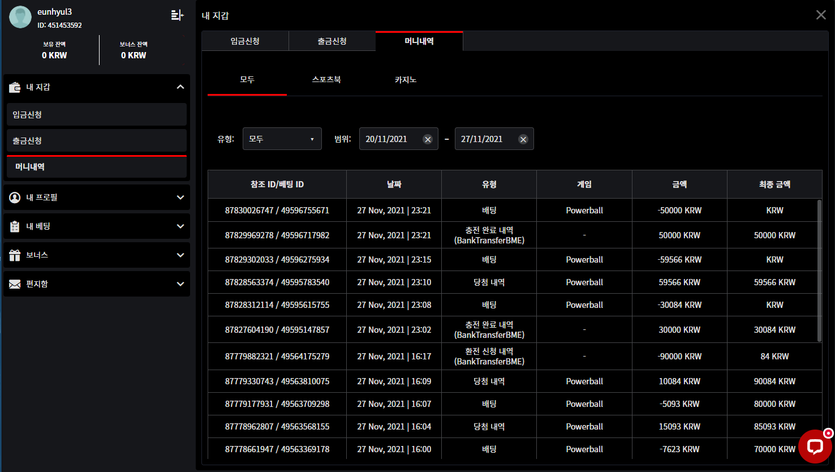Select the 모두 sub-tab
The image size is (835, 472).
pyautogui.click(x=247, y=80)
